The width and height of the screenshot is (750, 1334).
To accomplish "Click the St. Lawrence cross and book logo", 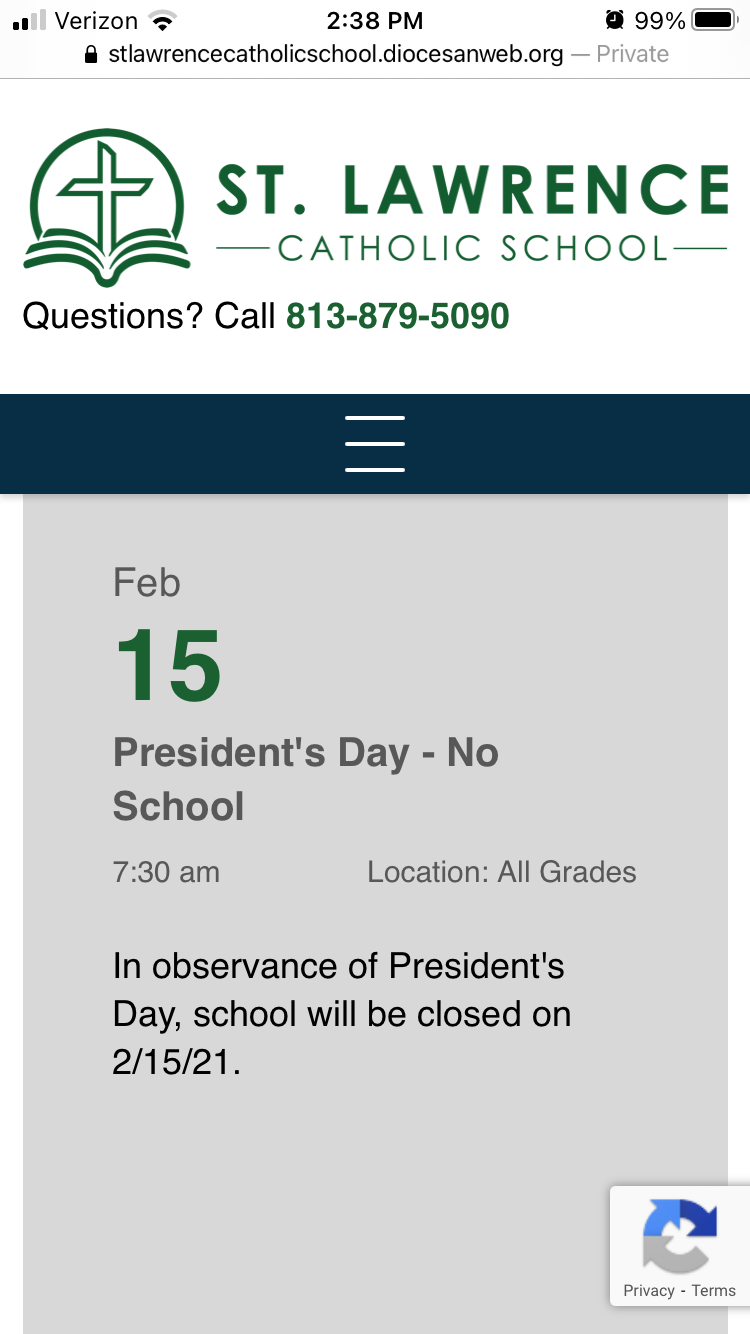I will pos(107,207).
